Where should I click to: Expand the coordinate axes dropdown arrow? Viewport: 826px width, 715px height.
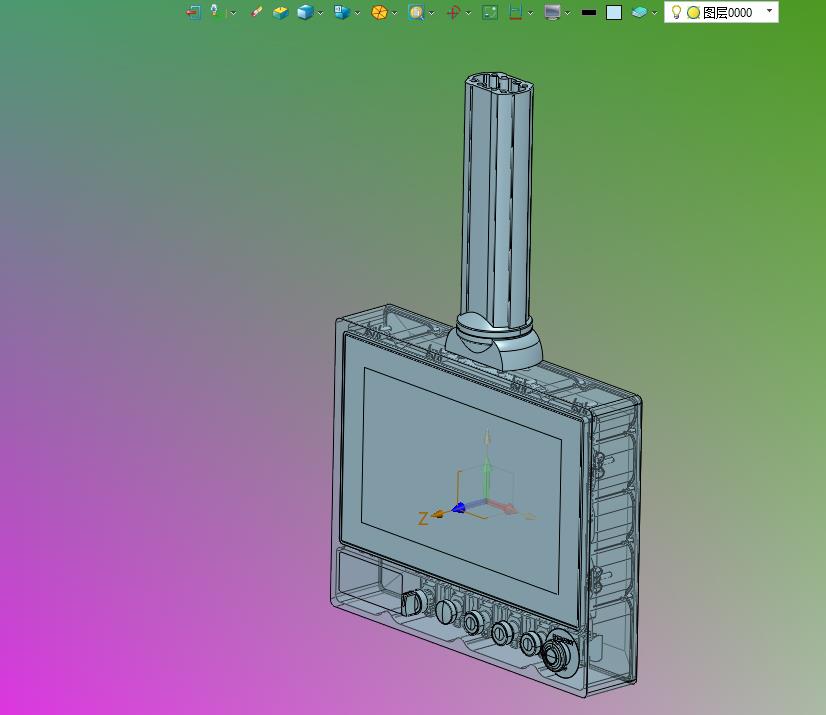(468, 13)
